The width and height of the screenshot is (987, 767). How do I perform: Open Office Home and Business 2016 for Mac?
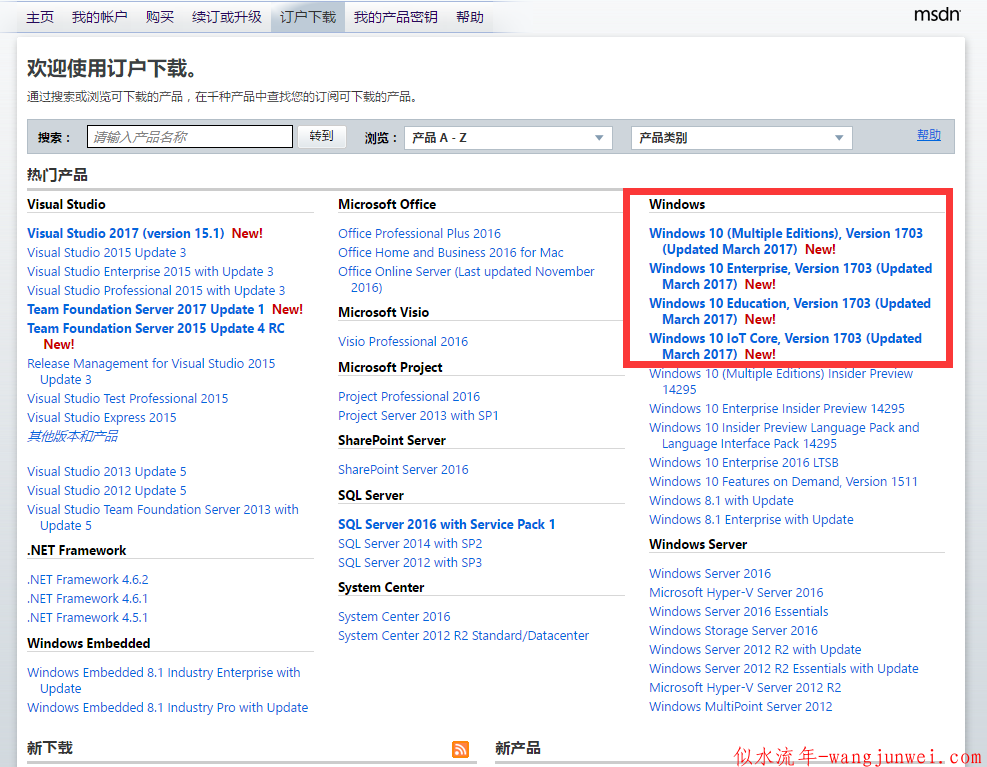coord(451,253)
